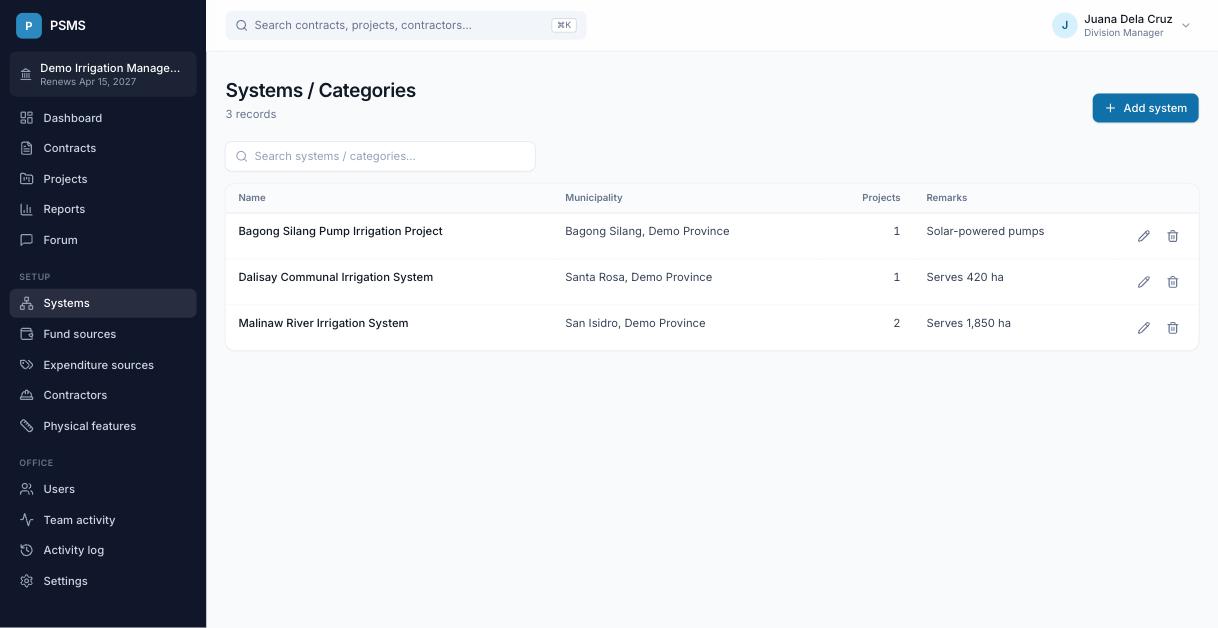The height and width of the screenshot is (628, 1218).
Task: Open the Forum menu item
Action: 103,240
